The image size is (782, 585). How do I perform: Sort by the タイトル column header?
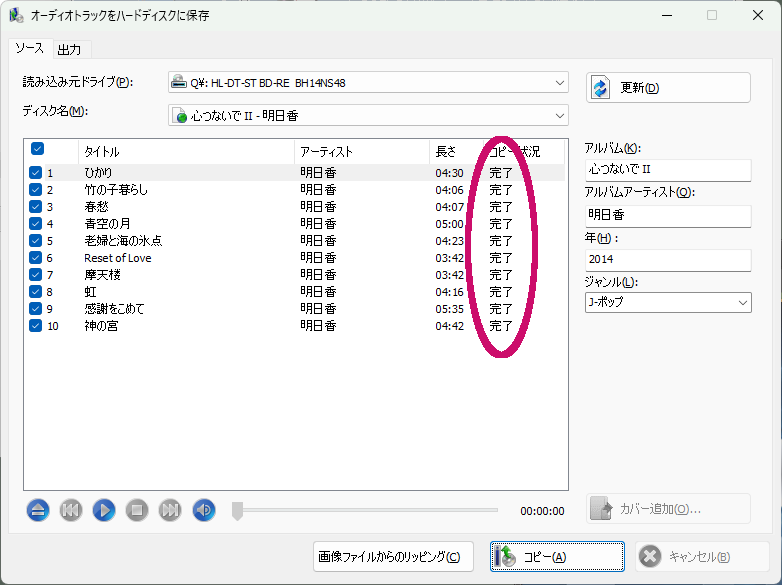pyautogui.click(x=187, y=152)
